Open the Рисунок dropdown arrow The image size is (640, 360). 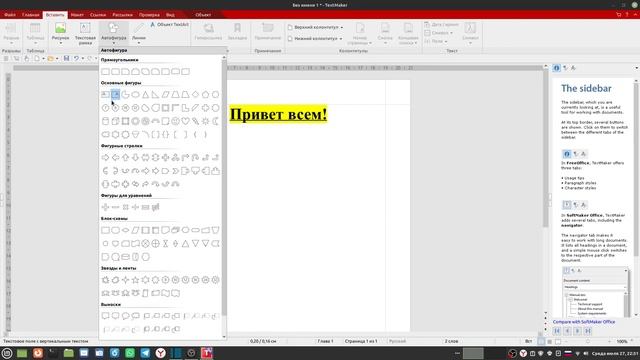pyautogui.click(x=60, y=43)
